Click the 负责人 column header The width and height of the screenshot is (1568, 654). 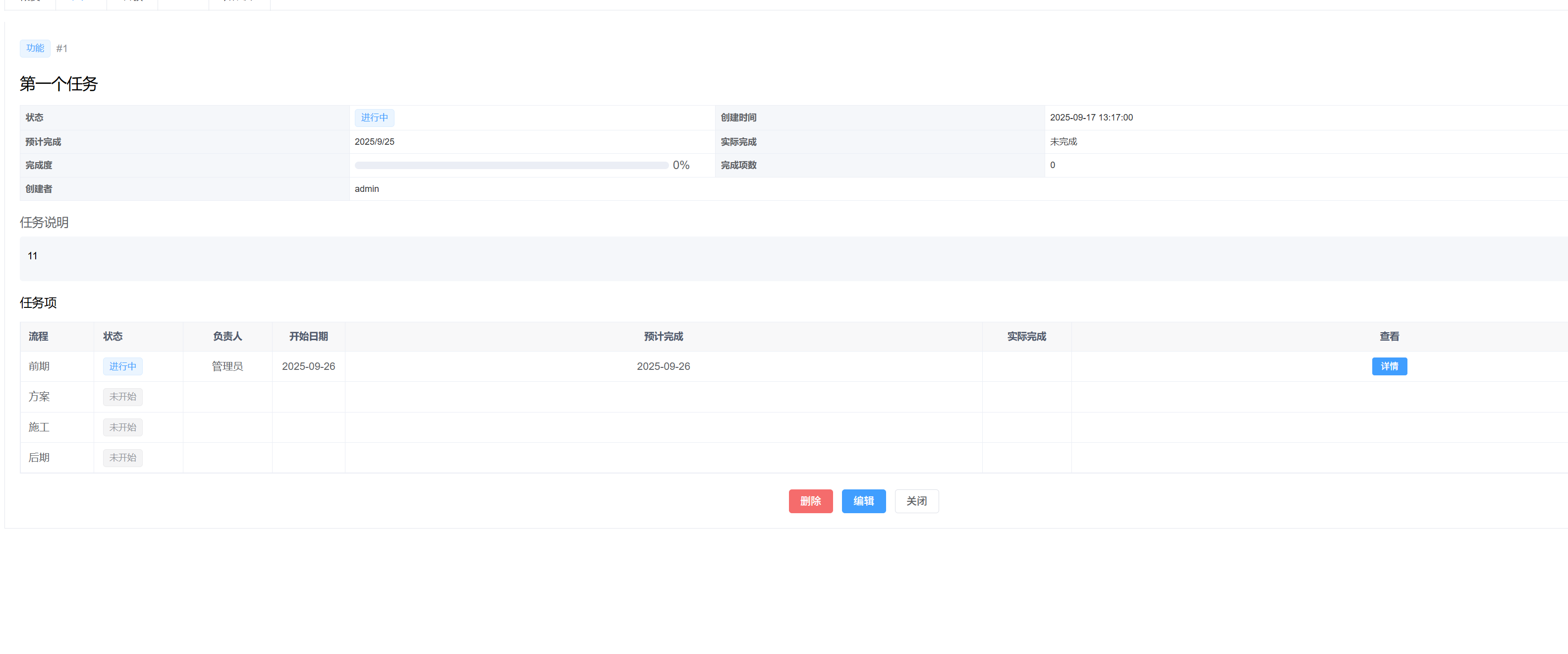click(227, 336)
